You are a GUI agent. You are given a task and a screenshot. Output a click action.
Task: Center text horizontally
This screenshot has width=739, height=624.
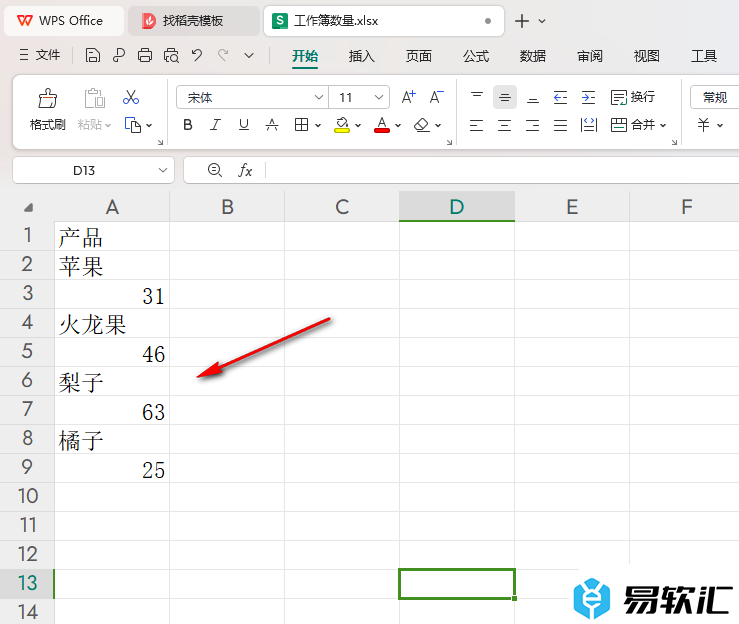coord(505,125)
